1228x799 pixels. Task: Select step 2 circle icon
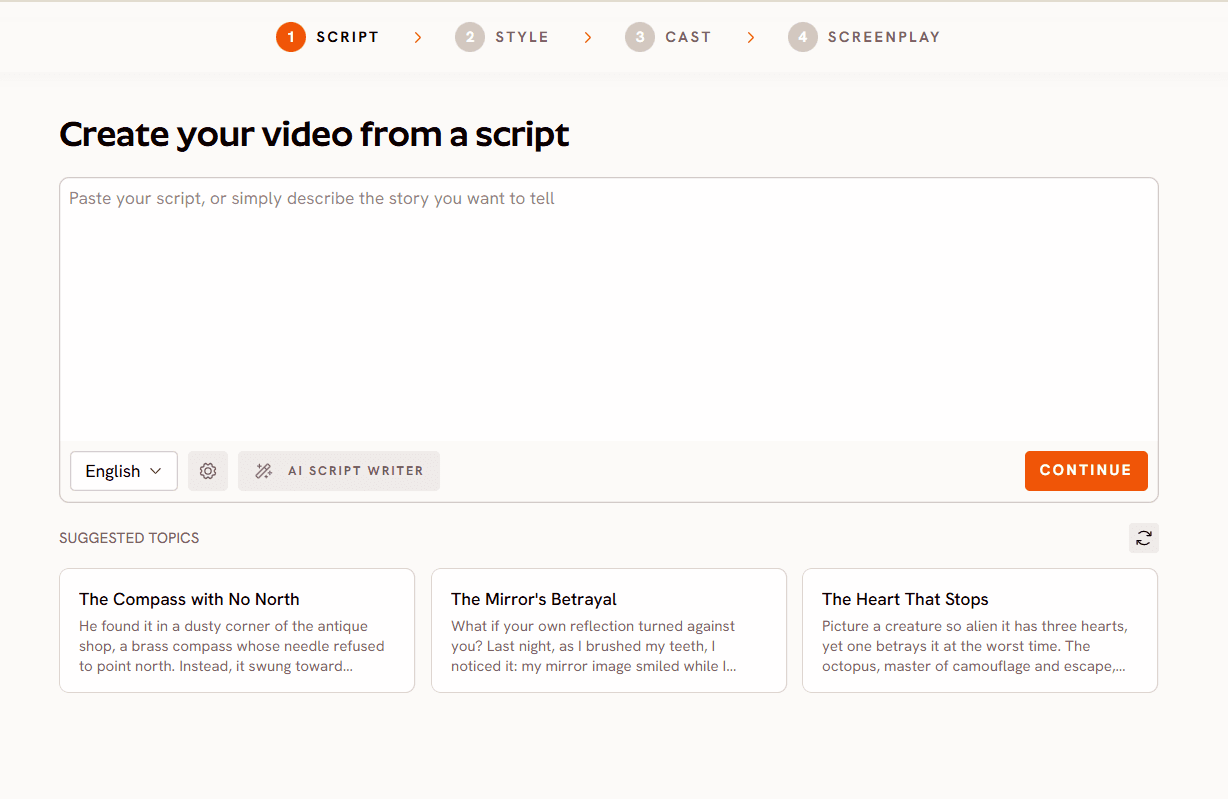point(470,37)
